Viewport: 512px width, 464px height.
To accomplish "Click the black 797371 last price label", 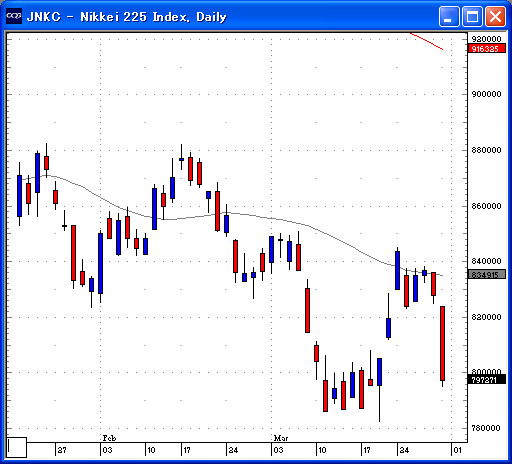I will point(486,380).
